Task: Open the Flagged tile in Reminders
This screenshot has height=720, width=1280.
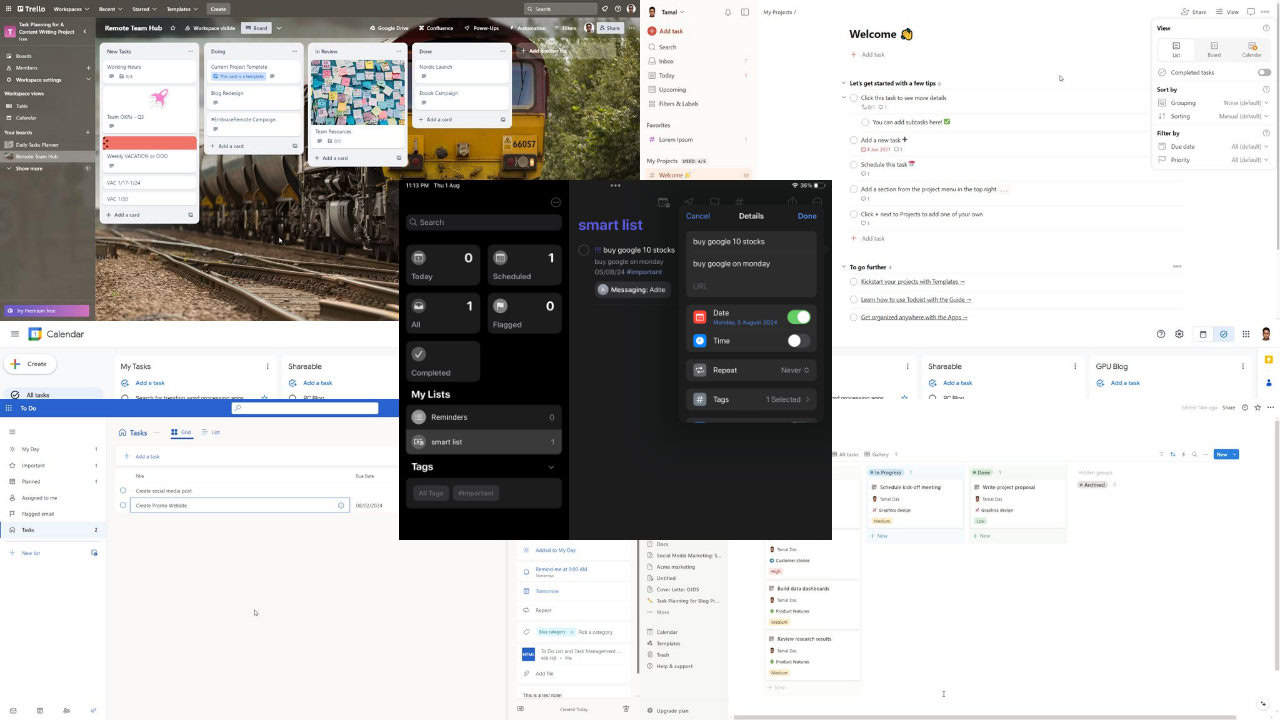Action: coord(524,313)
